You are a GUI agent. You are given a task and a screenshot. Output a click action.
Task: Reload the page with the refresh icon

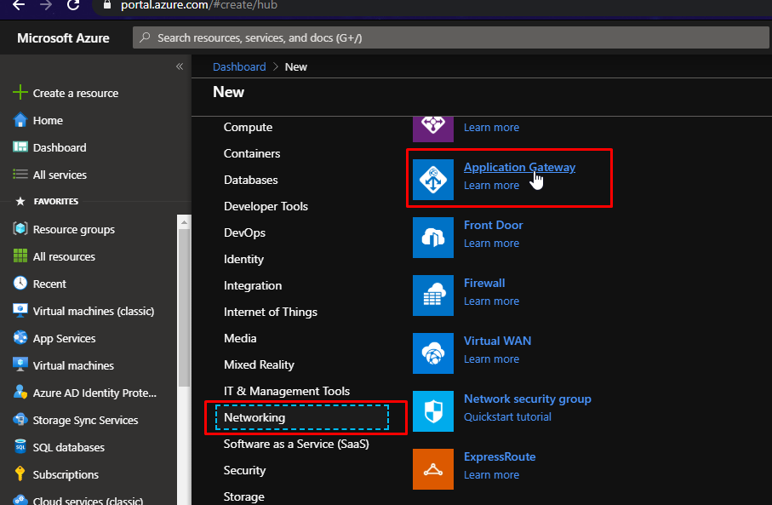(73, 5)
